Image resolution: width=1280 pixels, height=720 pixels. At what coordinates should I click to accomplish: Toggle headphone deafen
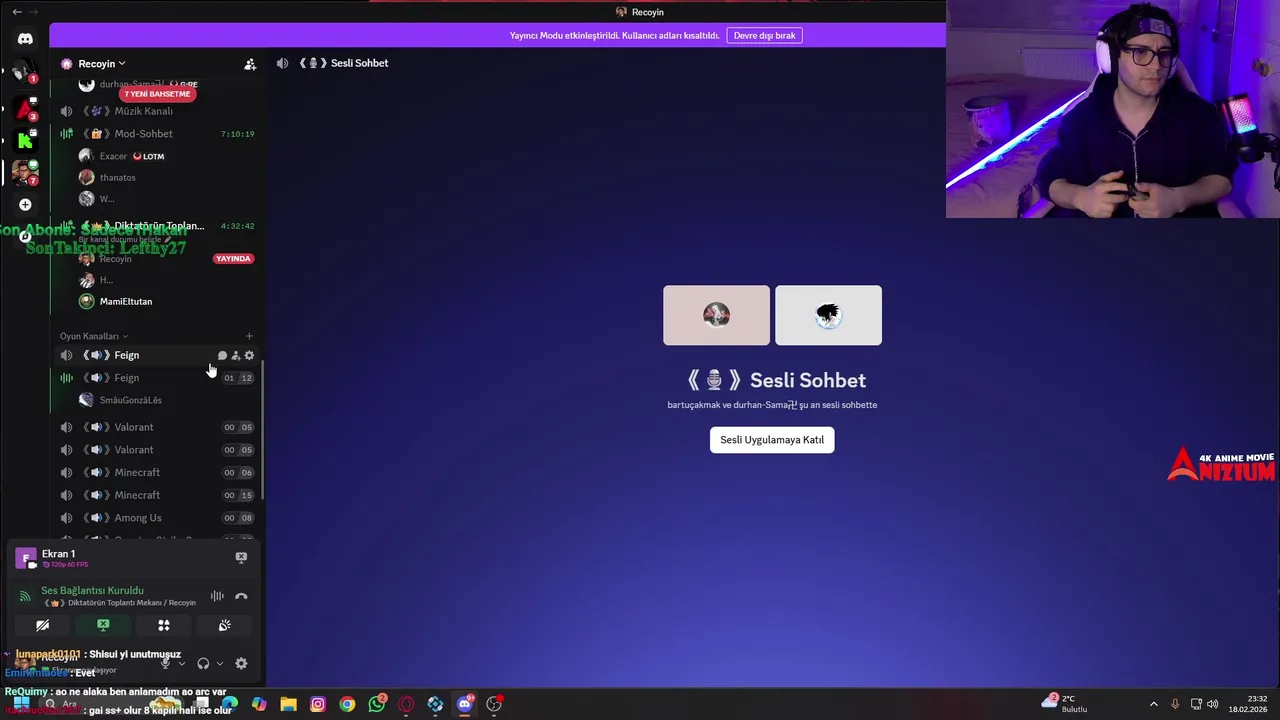[x=203, y=663]
